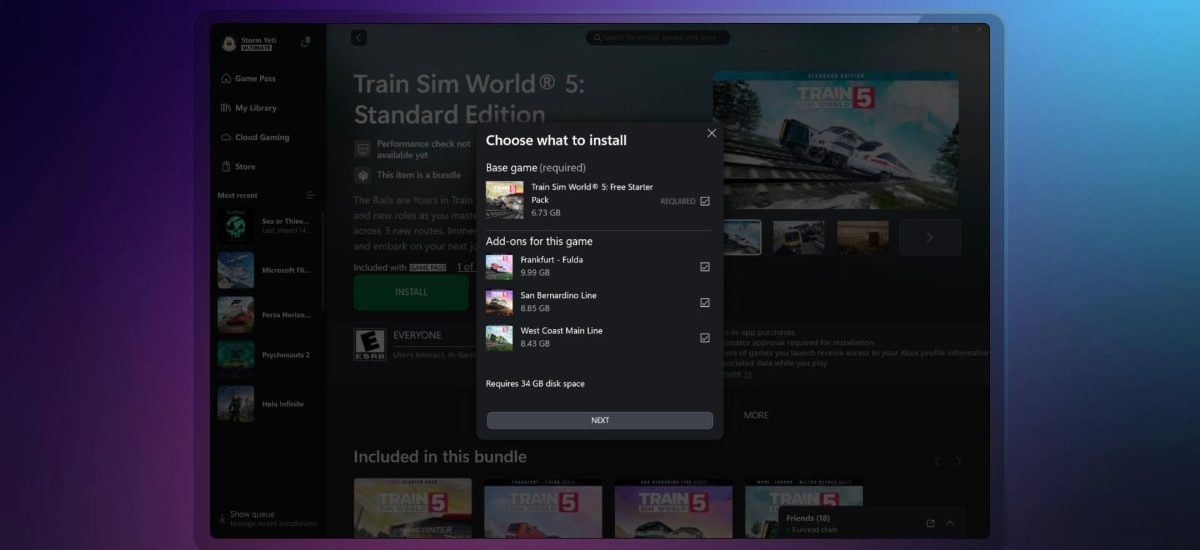Screen dimensions: 1200x550
Task: Click the green INSTALL button
Action: [x=410, y=292]
